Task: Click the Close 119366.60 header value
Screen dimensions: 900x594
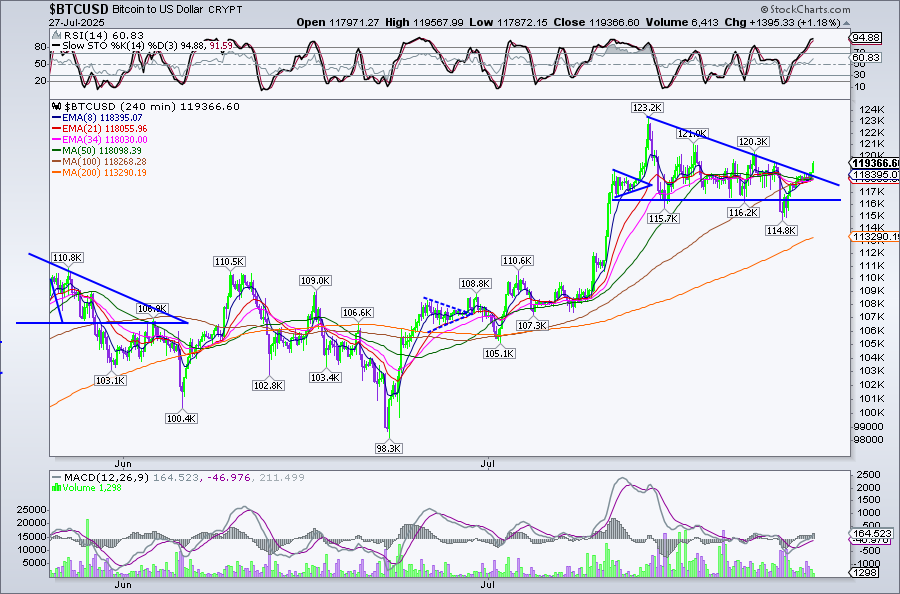Action: coord(596,22)
